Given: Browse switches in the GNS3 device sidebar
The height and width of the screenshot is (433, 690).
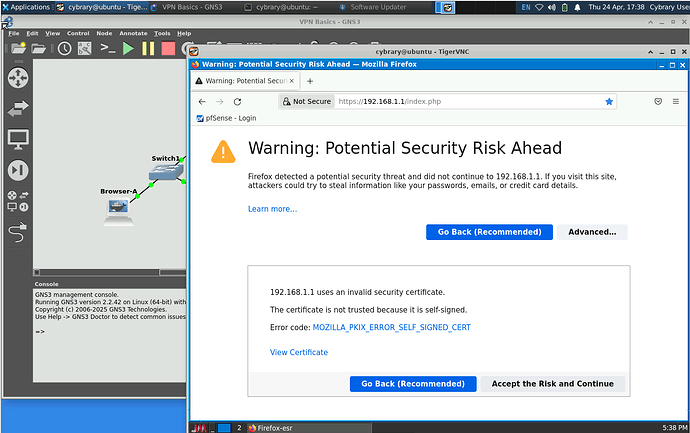Looking at the screenshot, I should pyautogui.click(x=18, y=108).
